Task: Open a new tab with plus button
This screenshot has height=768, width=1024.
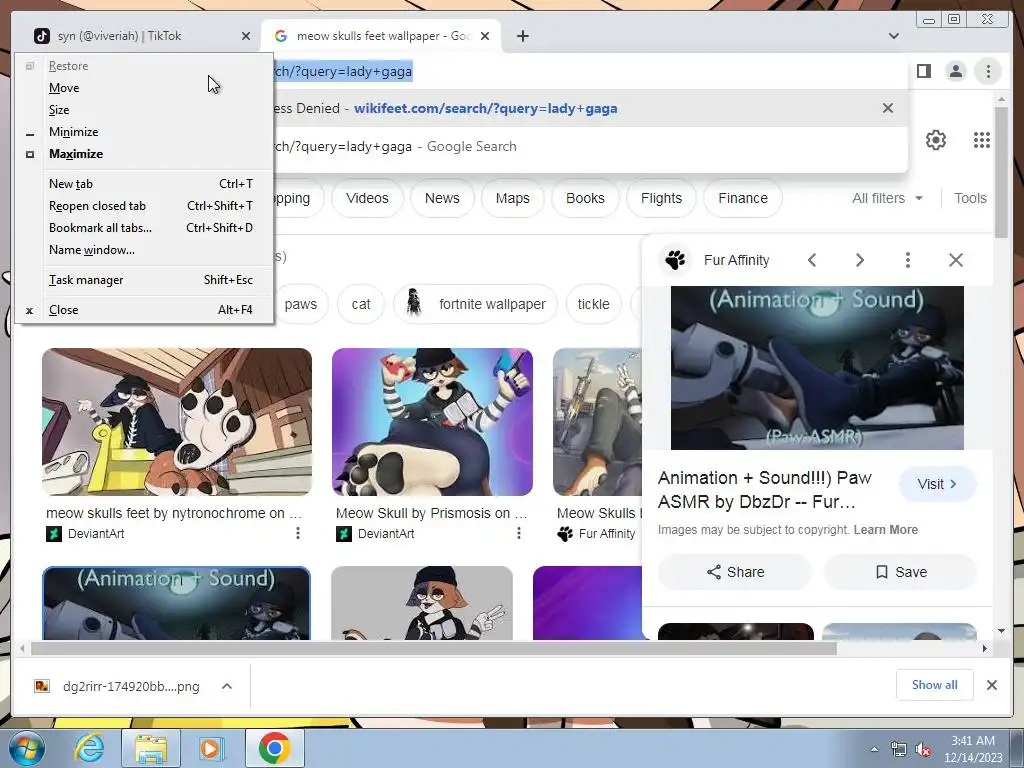Action: 522,36
